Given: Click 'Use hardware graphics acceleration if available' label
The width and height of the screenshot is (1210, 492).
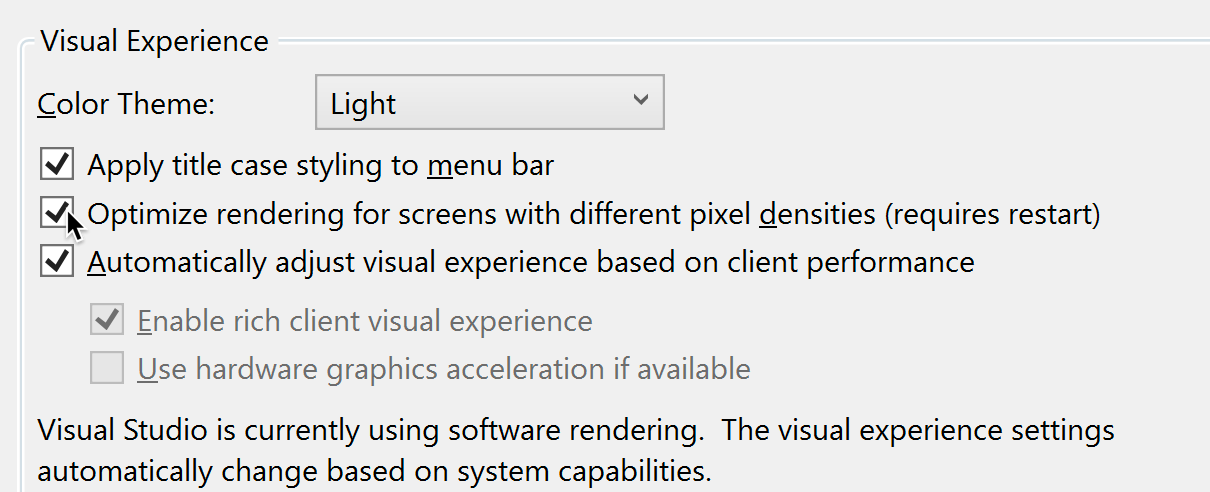Looking at the screenshot, I should tap(444, 370).
